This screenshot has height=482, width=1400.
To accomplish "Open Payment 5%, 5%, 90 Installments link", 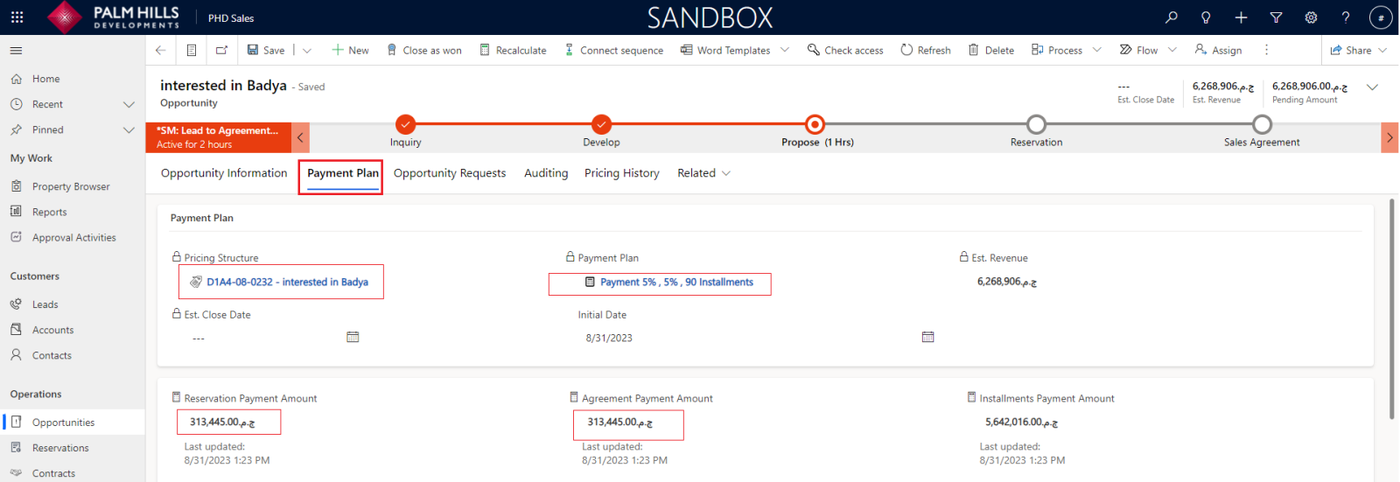I will [x=677, y=282].
